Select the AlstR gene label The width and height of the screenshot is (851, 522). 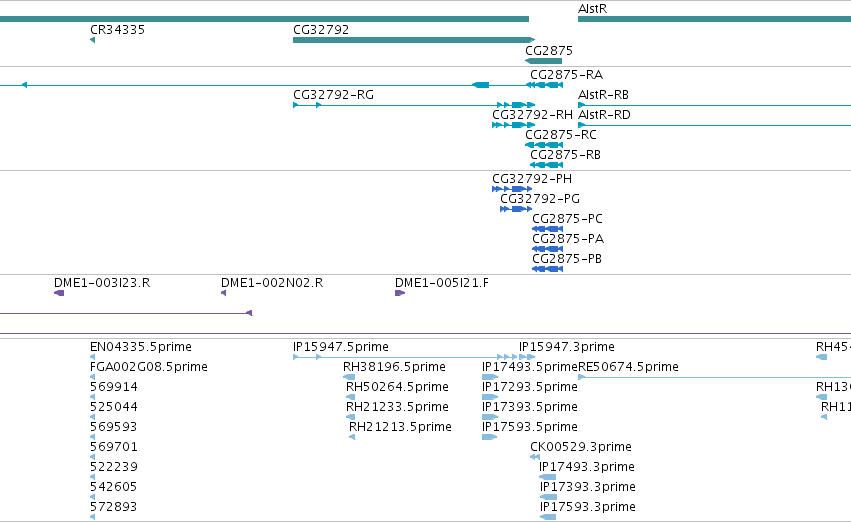coord(592,9)
